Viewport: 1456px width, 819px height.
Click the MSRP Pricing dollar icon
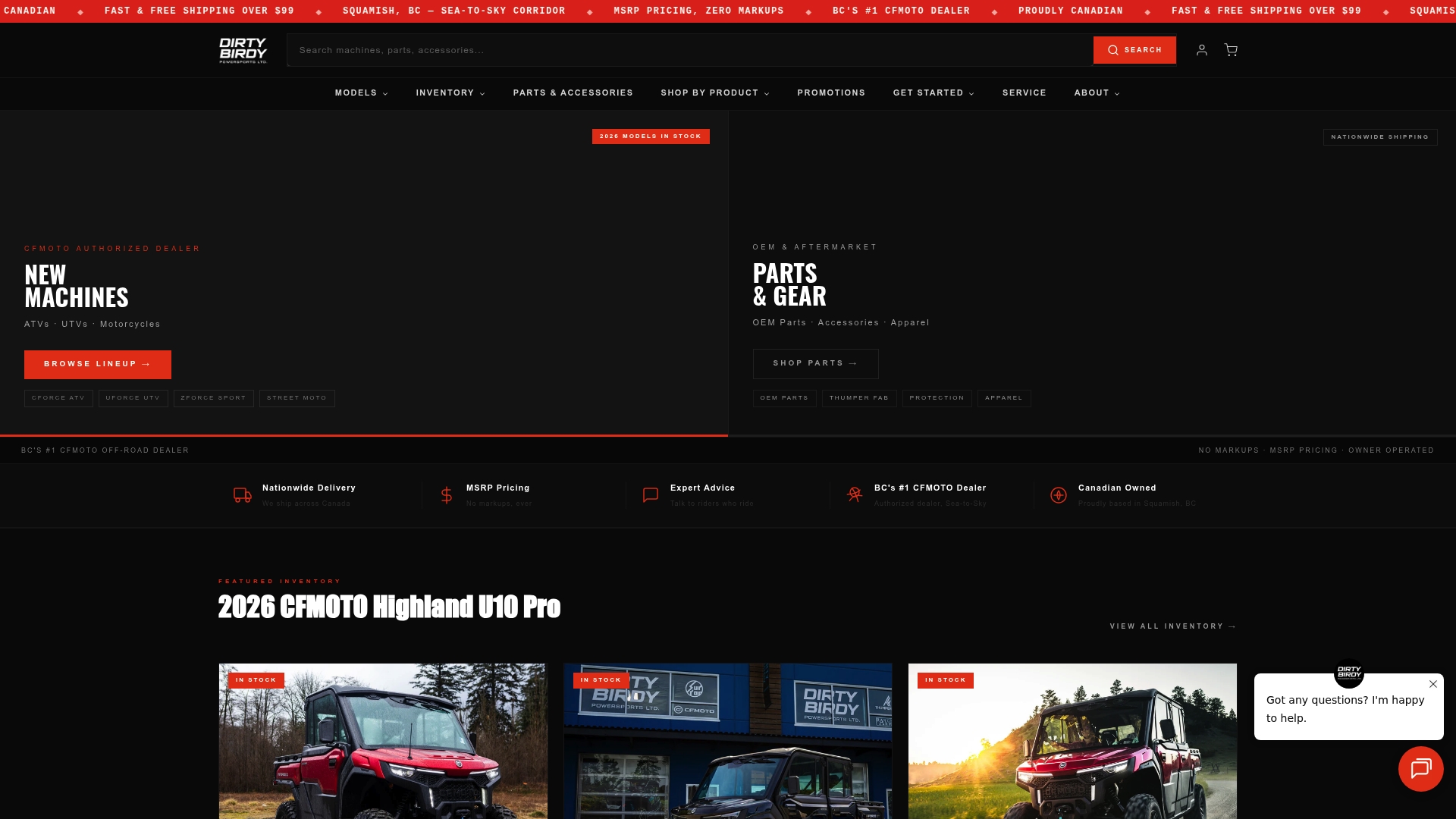pos(447,495)
